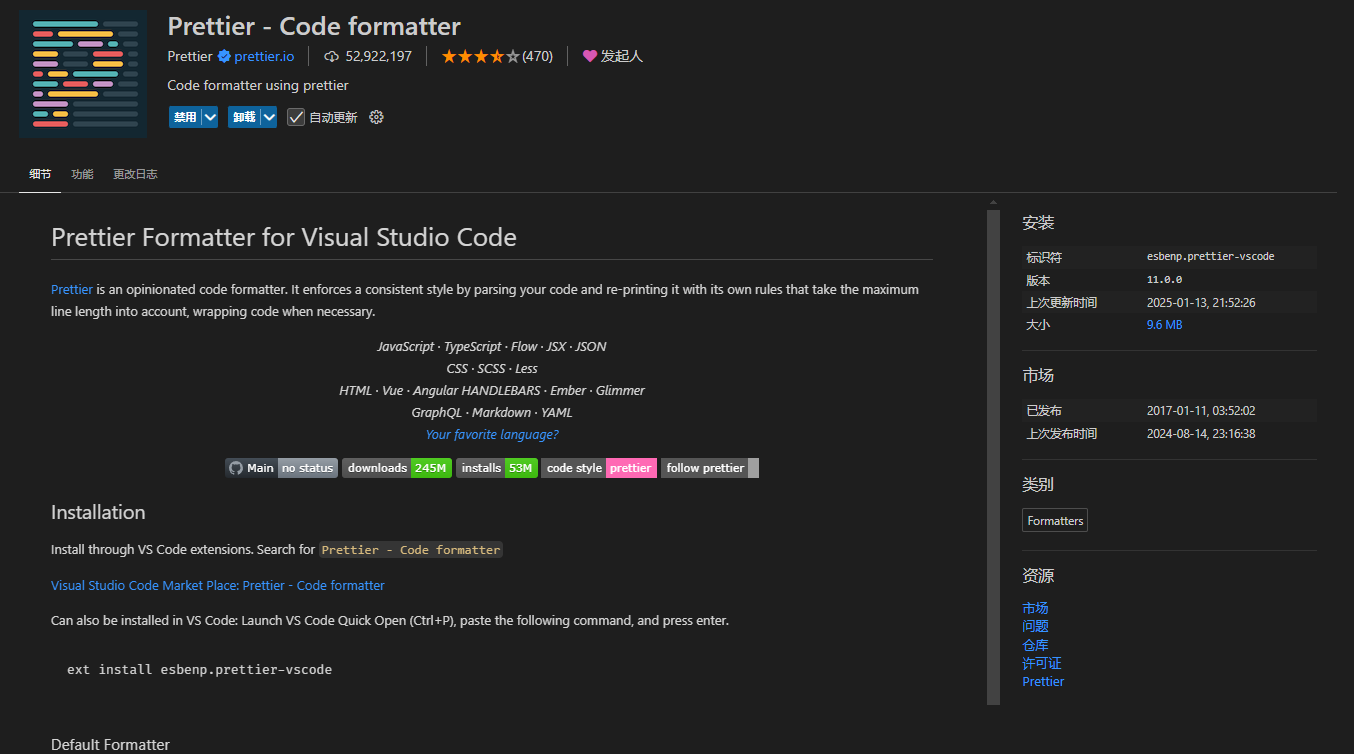Click the GitHub Main status badge

[x=281, y=468]
